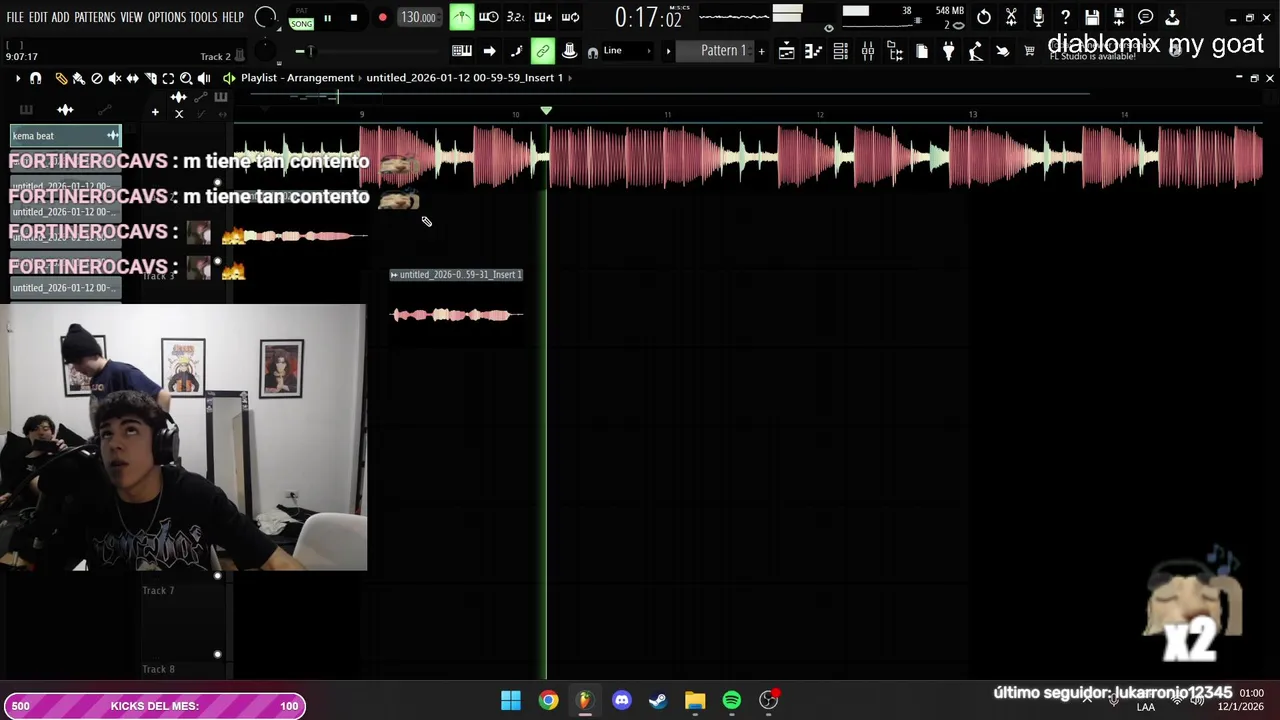Viewport: 1280px width, 720px height.
Task: Open the ADD menu
Action: click(61, 17)
